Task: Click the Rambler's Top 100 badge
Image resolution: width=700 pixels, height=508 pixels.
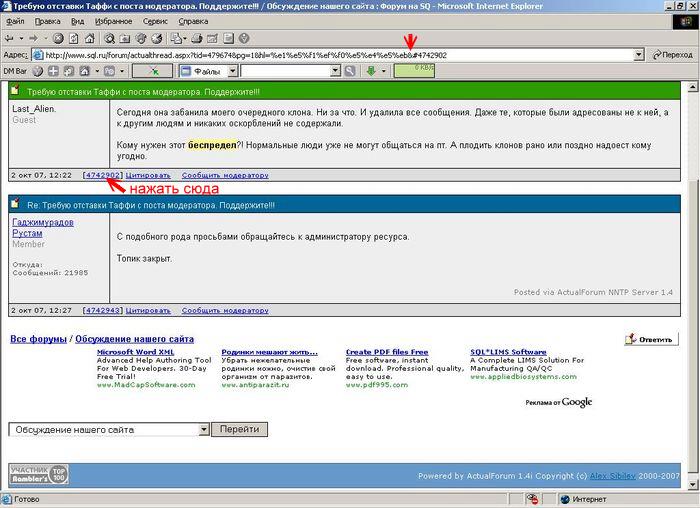Action: click(39, 475)
